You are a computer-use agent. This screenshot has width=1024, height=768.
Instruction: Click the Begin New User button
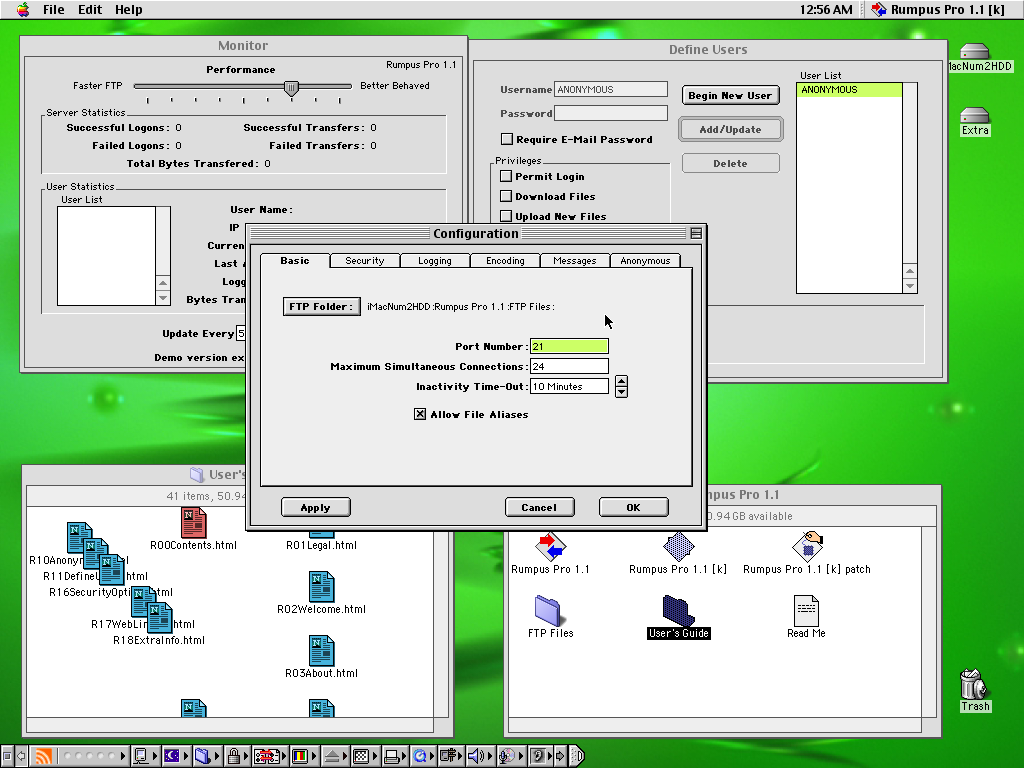click(x=730, y=95)
